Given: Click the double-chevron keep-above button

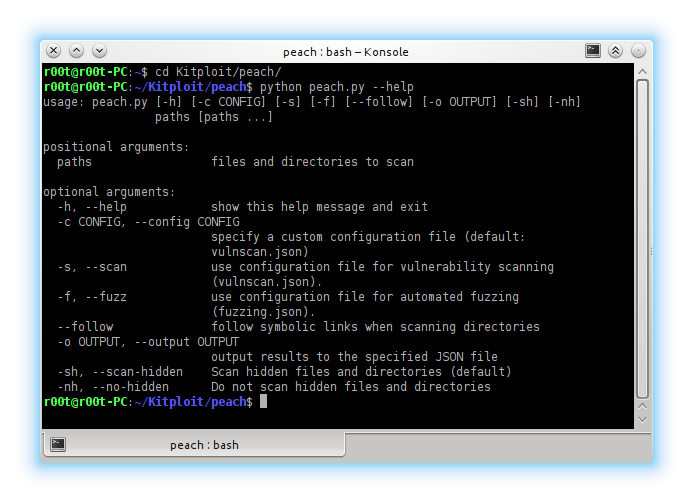Looking at the screenshot, I should [x=615, y=51].
